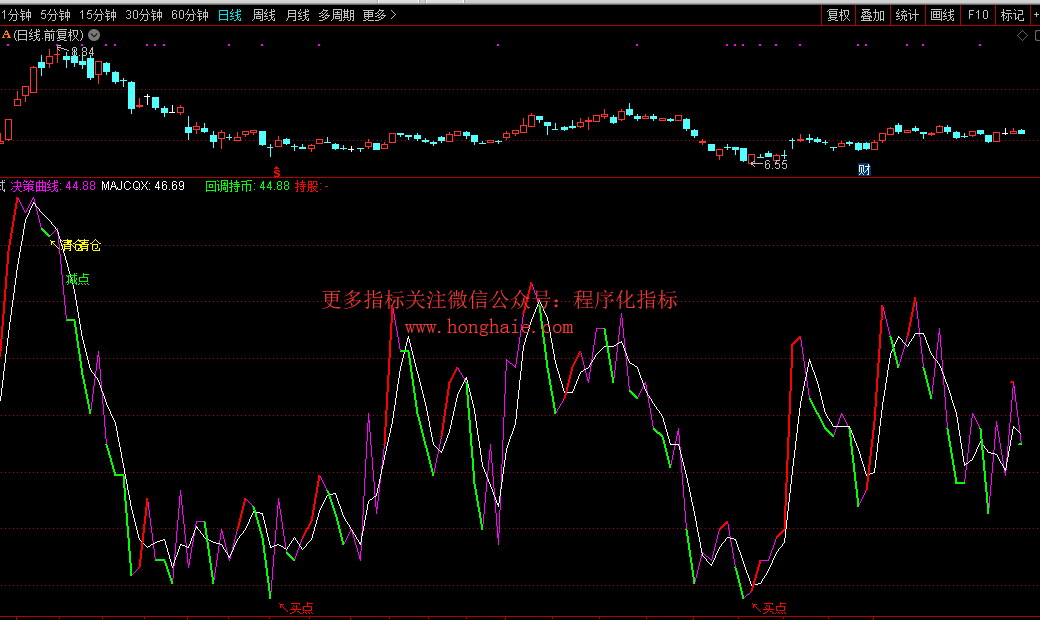This screenshot has height=620, width=1040.
Task: Toggle 复权 price adjustment
Action: [838, 15]
